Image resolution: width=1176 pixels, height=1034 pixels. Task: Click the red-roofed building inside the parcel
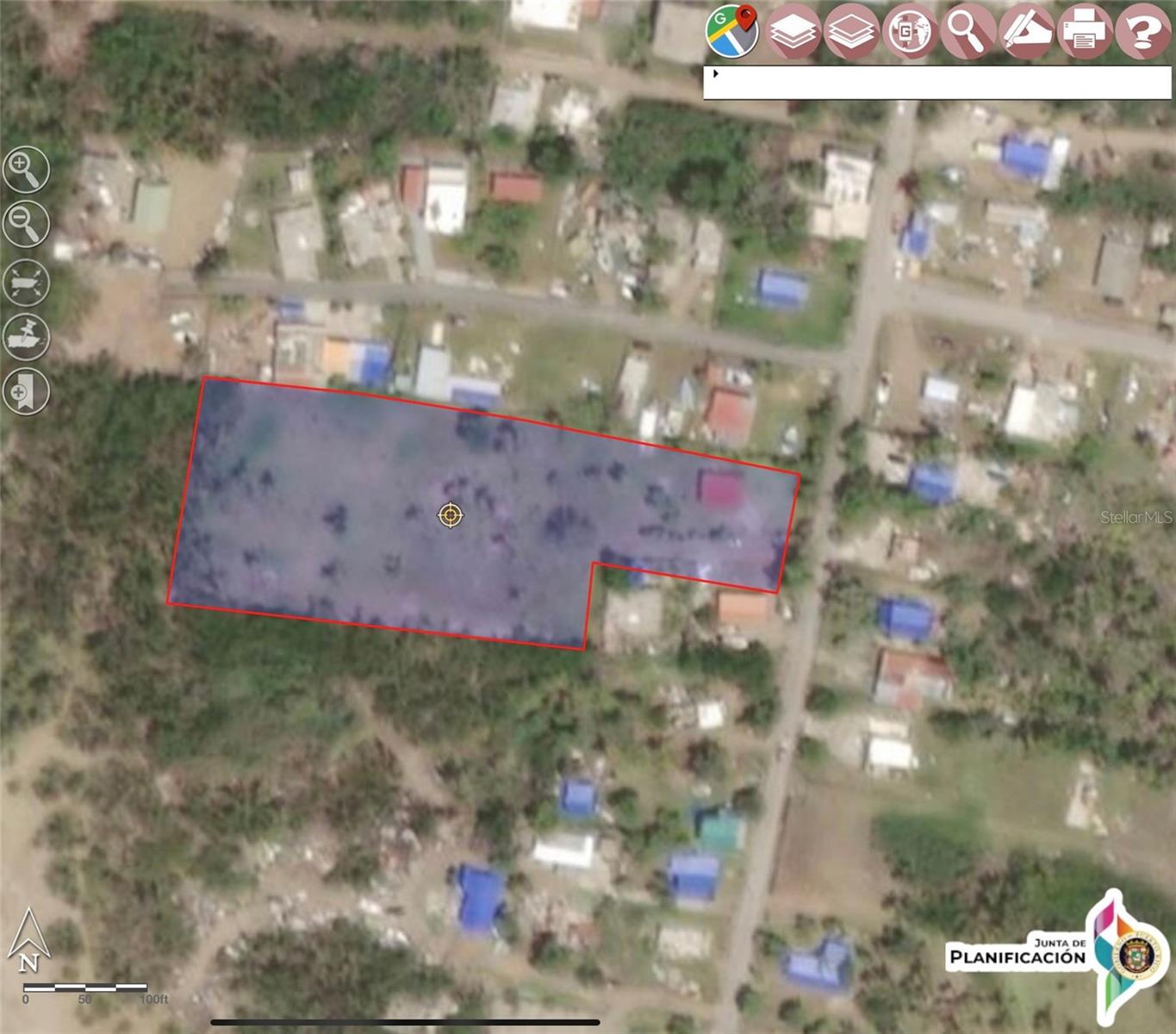click(x=720, y=489)
